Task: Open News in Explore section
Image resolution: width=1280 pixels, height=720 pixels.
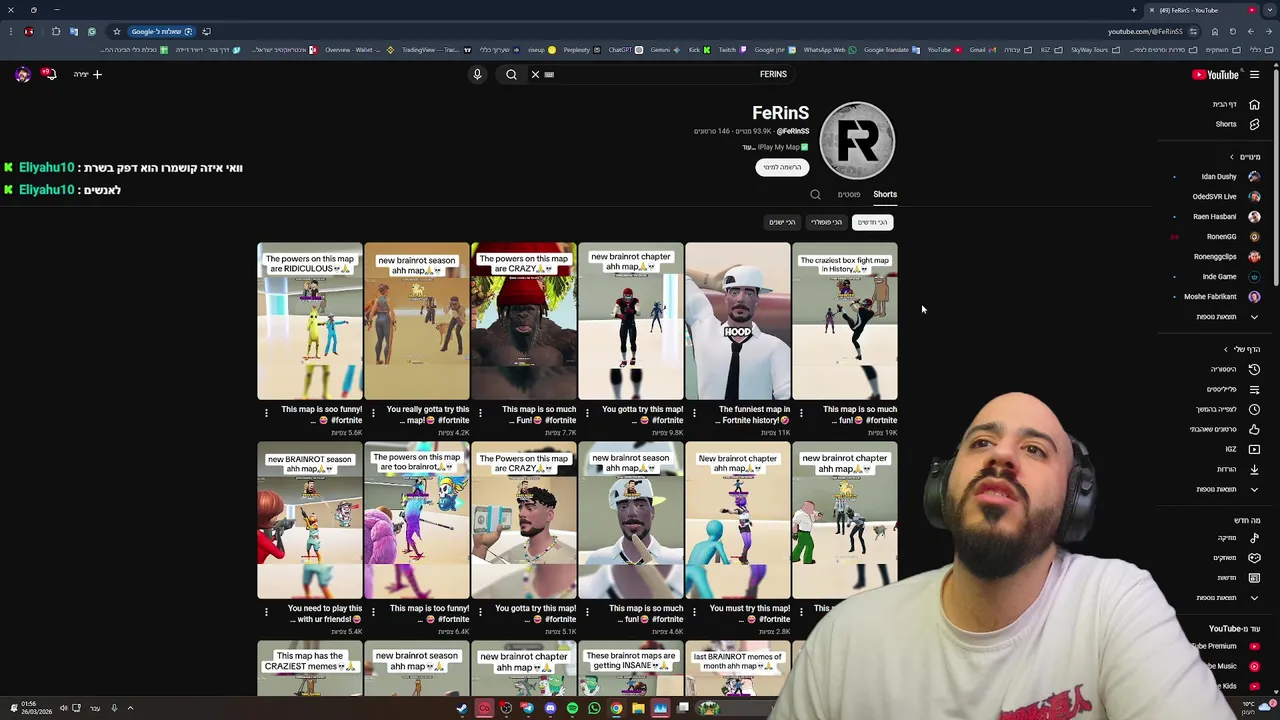Action: [x=1237, y=578]
